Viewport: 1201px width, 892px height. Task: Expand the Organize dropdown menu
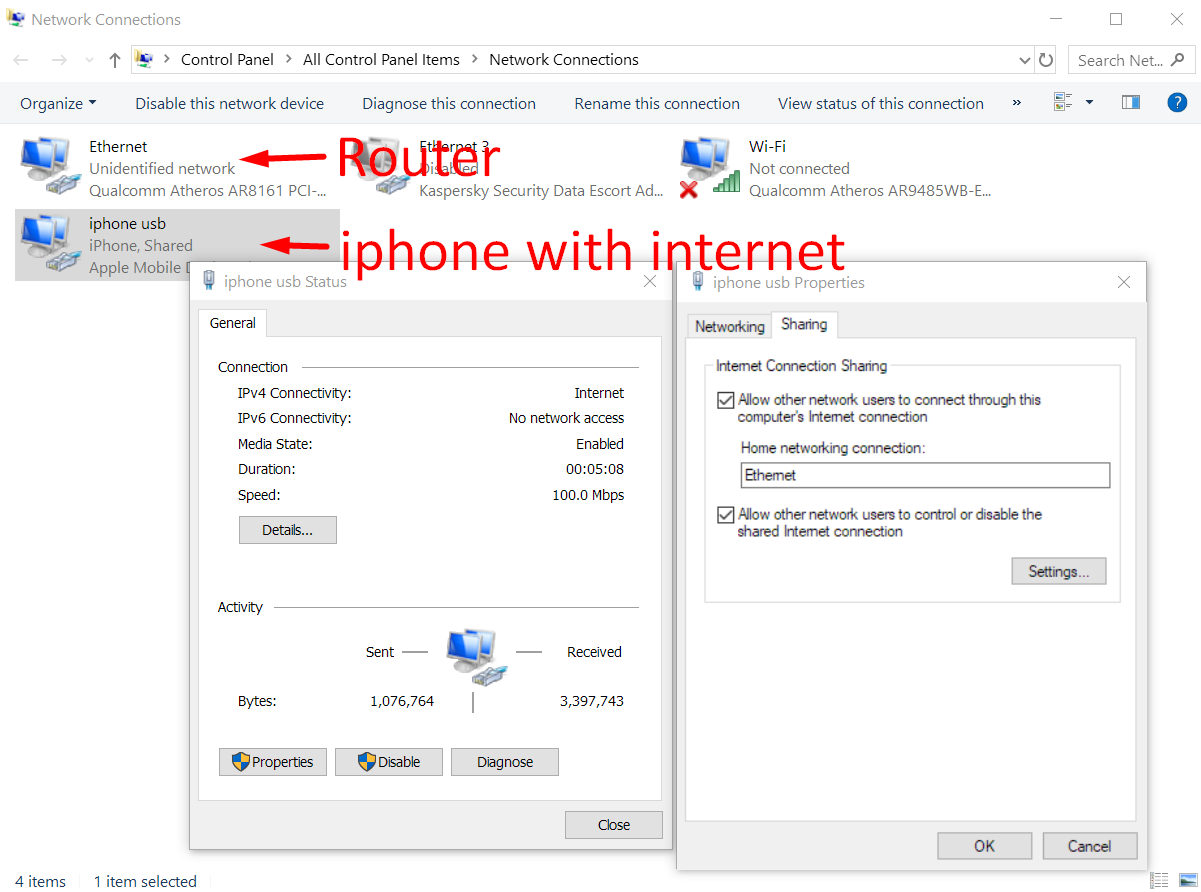[x=58, y=103]
